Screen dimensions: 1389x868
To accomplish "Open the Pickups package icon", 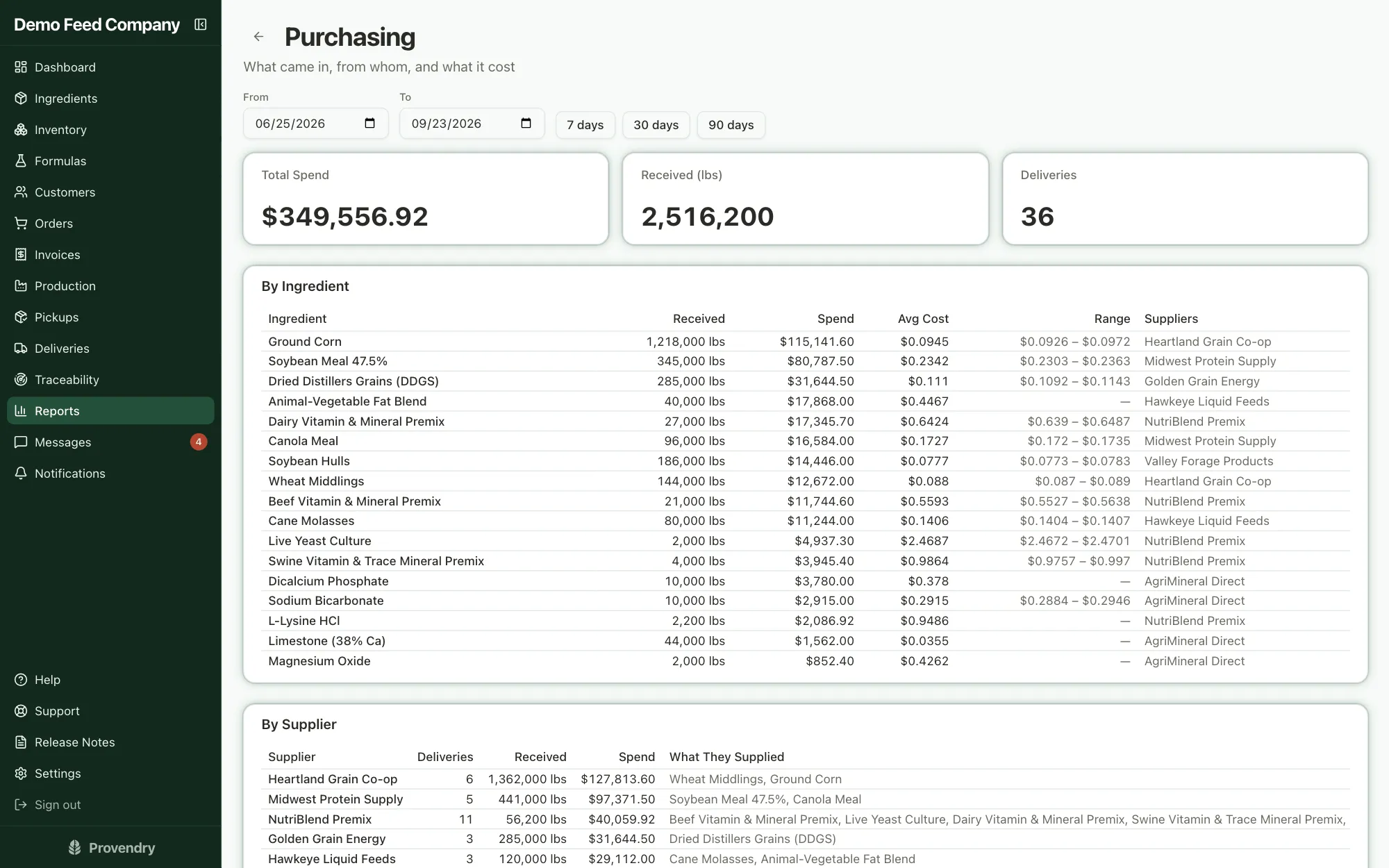I will [21, 317].
